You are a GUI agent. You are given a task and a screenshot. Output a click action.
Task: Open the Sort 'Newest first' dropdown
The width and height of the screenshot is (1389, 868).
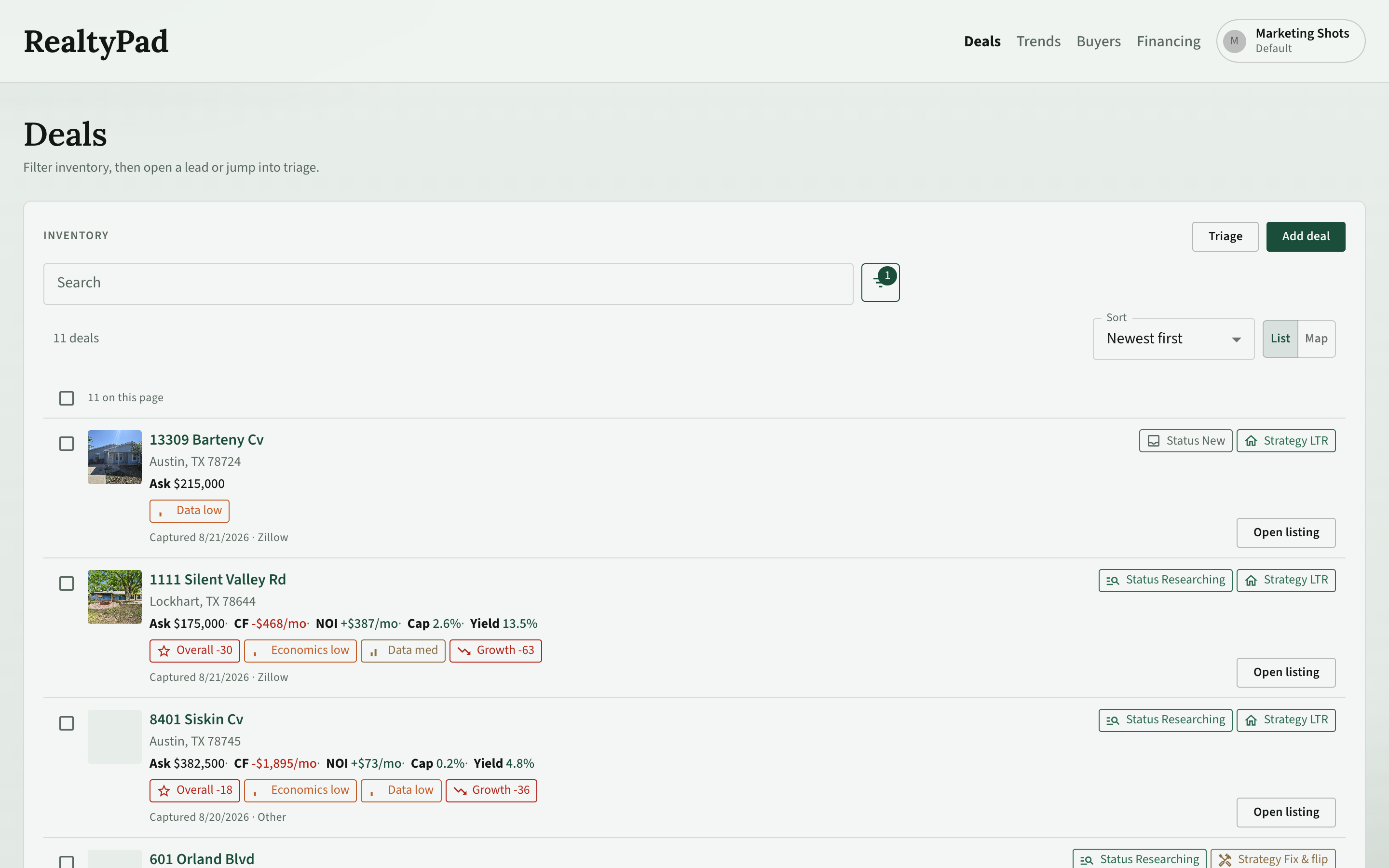tap(1173, 339)
